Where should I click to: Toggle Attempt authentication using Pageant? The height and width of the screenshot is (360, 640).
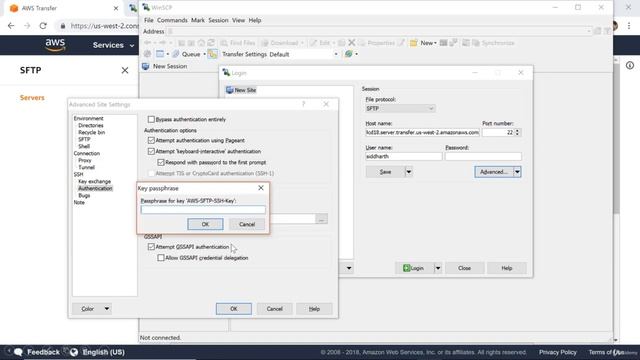pos(151,140)
